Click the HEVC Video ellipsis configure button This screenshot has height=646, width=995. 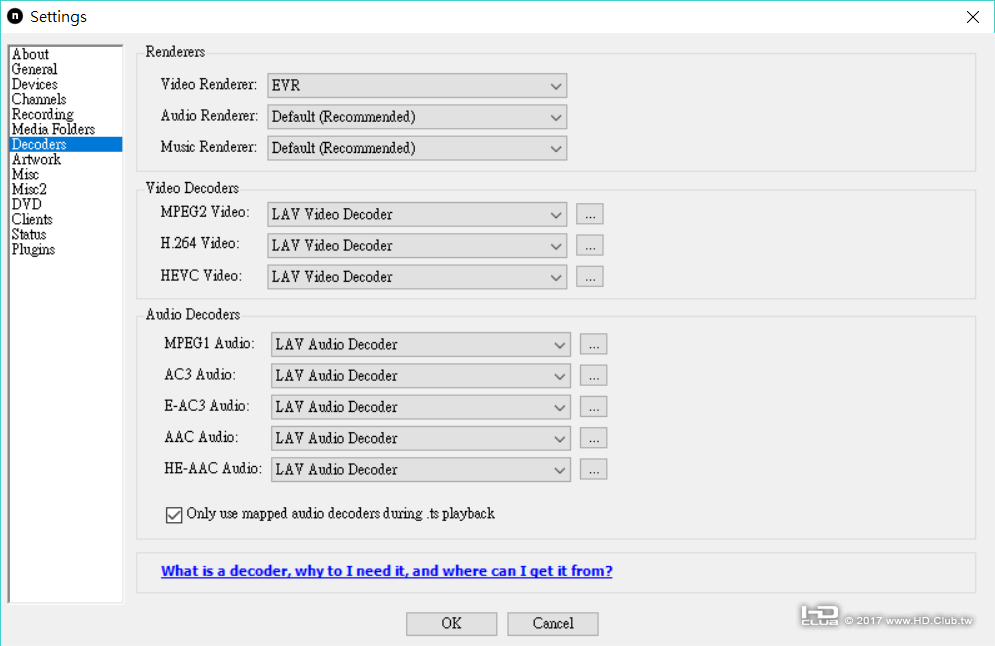click(590, 277)
